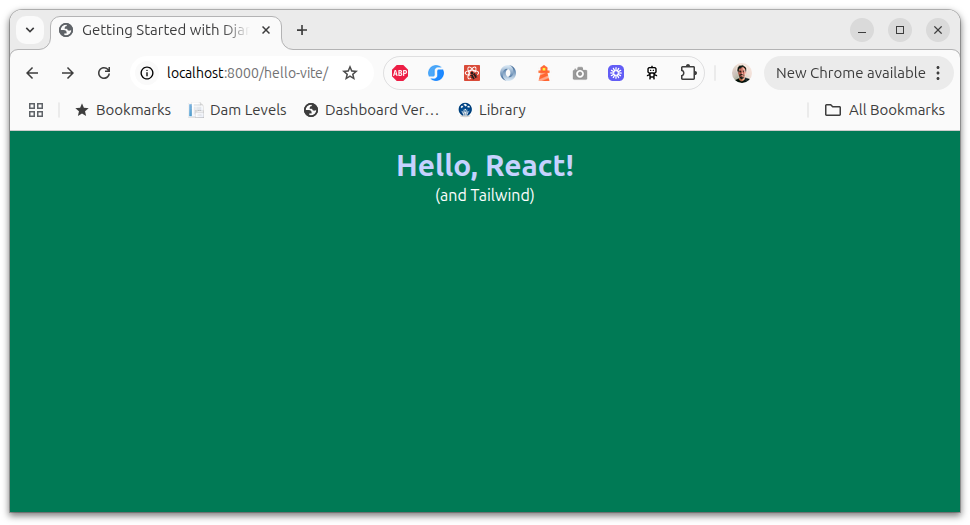Click the purple gear extension icon
The image size is (970, 525).
point(616,73)
